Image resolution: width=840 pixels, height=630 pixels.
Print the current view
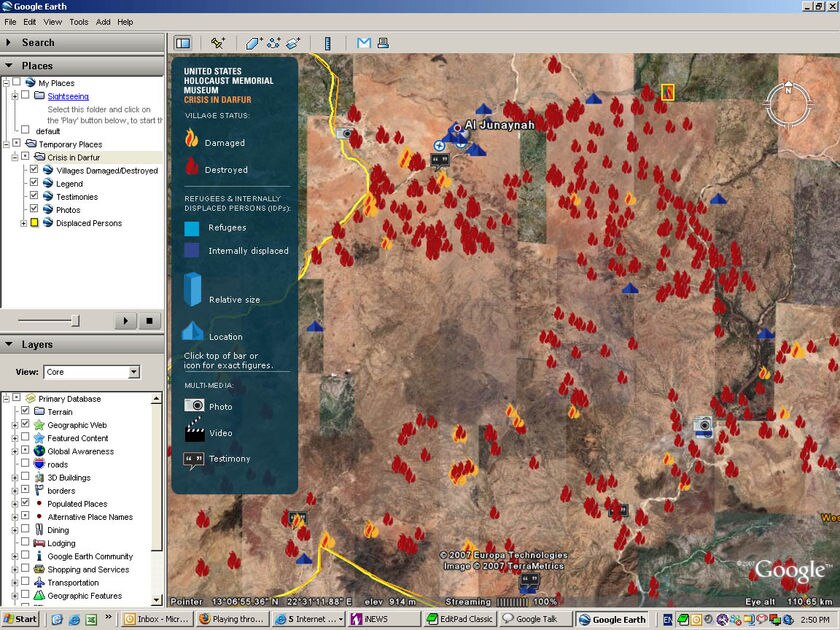pos(383,43)
